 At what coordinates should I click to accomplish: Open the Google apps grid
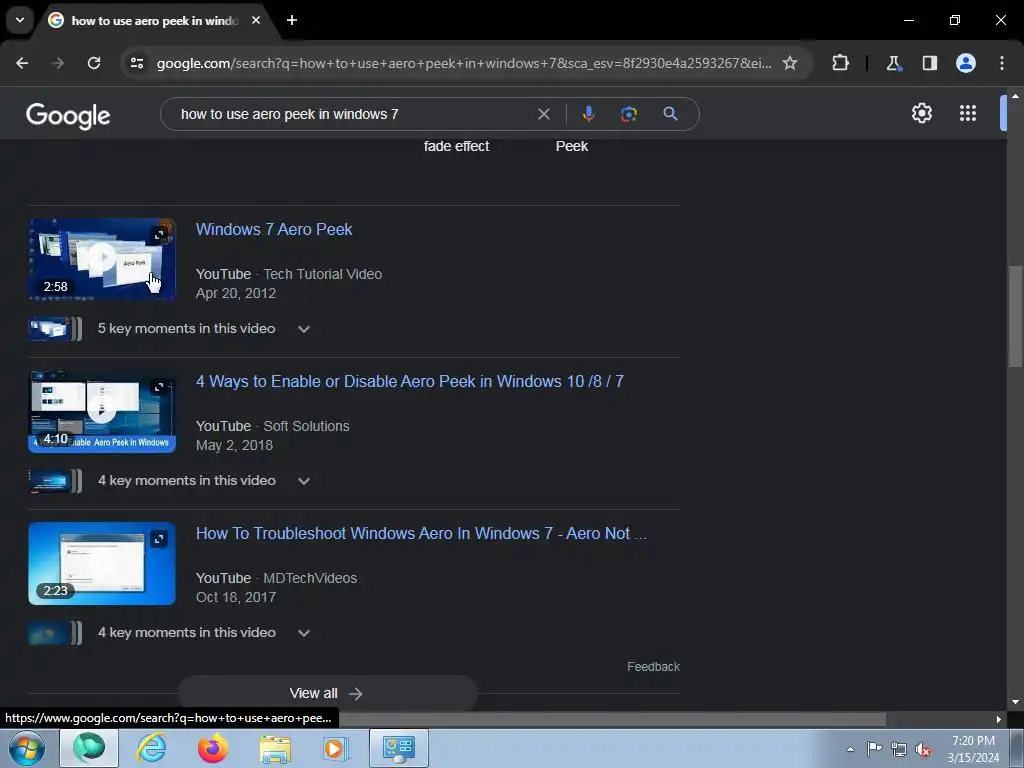click(x=968, y=114)
